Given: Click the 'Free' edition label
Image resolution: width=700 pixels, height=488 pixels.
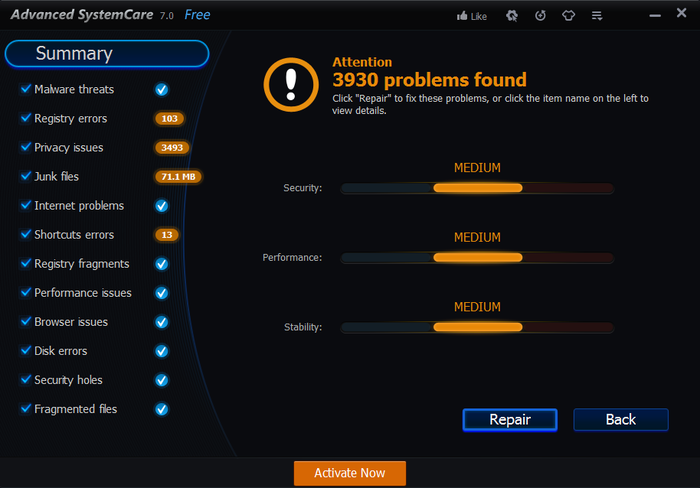Looking at the screenshot, I should tap(197, 15).
